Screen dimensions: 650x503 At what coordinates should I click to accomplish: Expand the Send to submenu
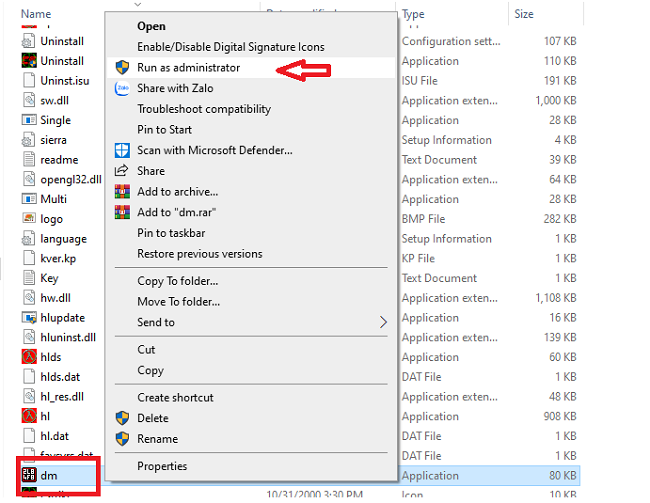[x=251, y=322]
